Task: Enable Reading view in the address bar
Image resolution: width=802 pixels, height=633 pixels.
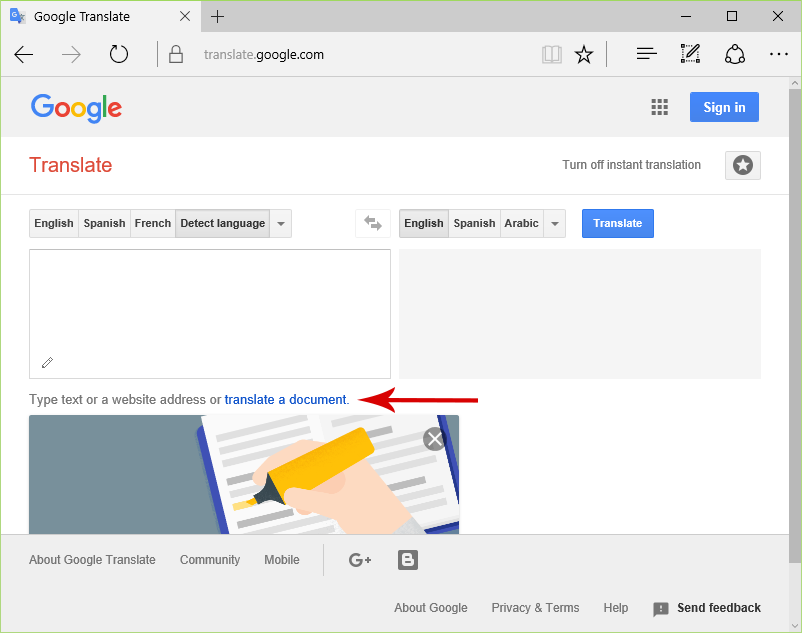Action: [551, 54]
